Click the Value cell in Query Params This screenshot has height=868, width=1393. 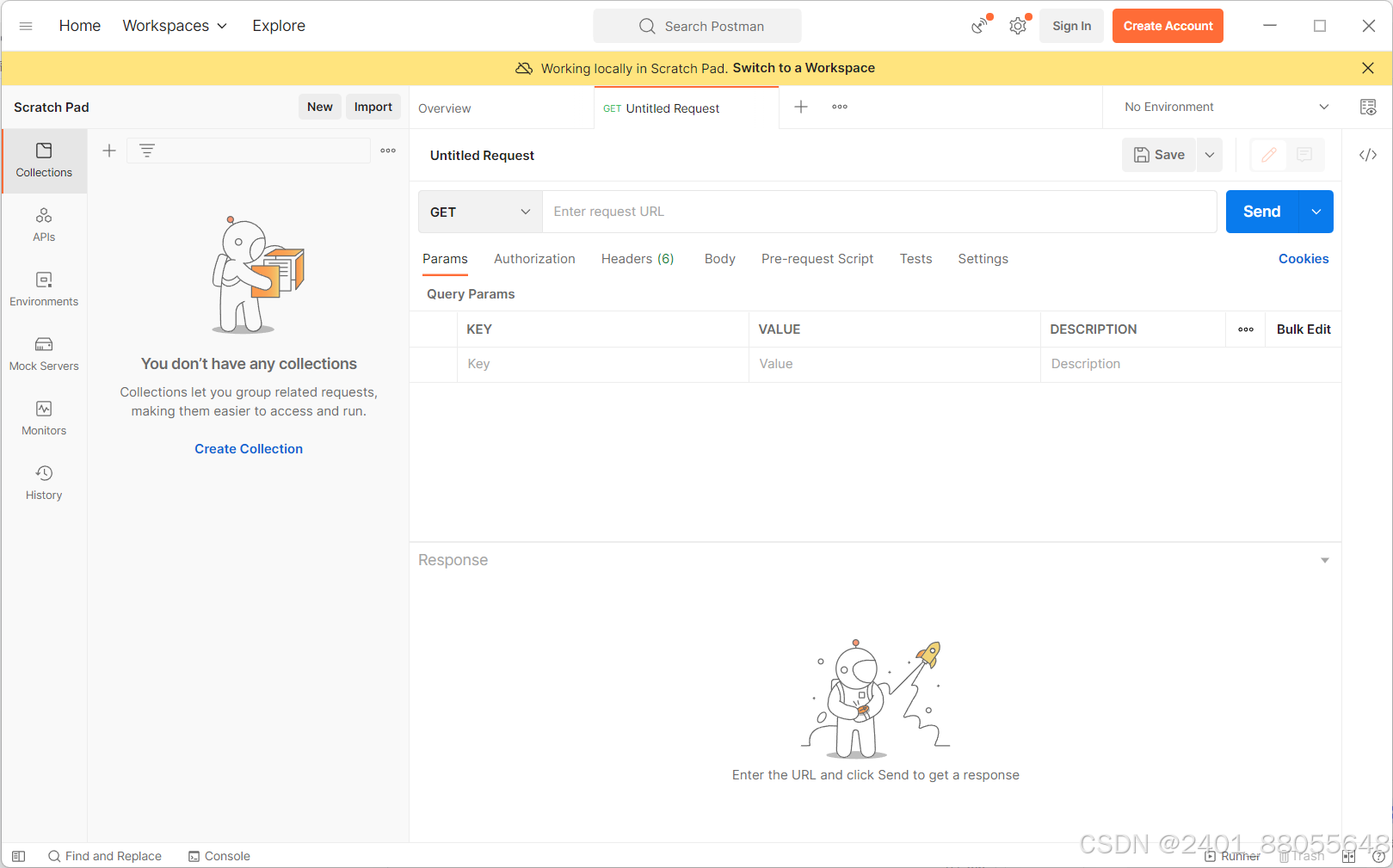(x=895, y=364)
